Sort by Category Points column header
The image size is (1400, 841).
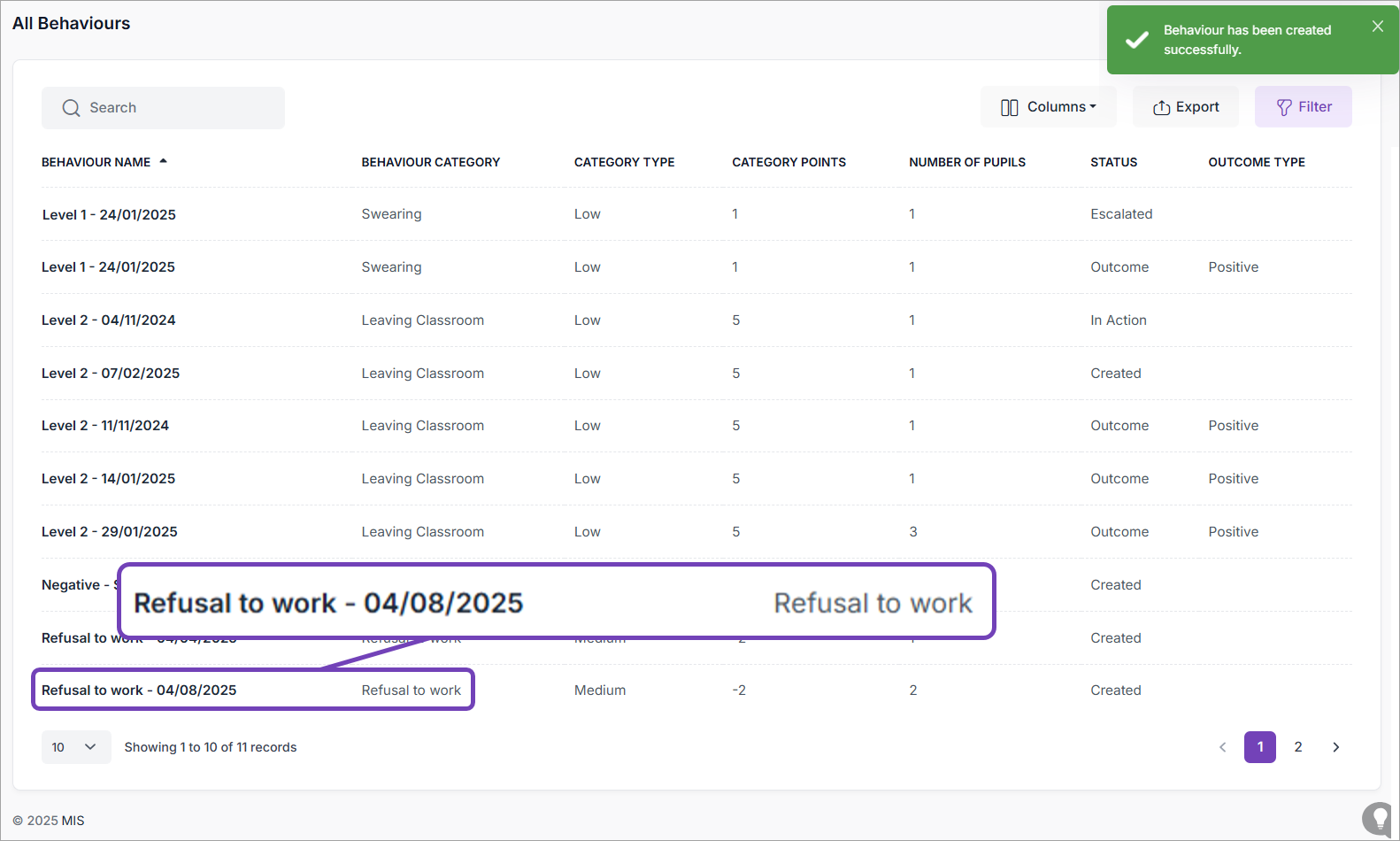click(x=788, y=162)
